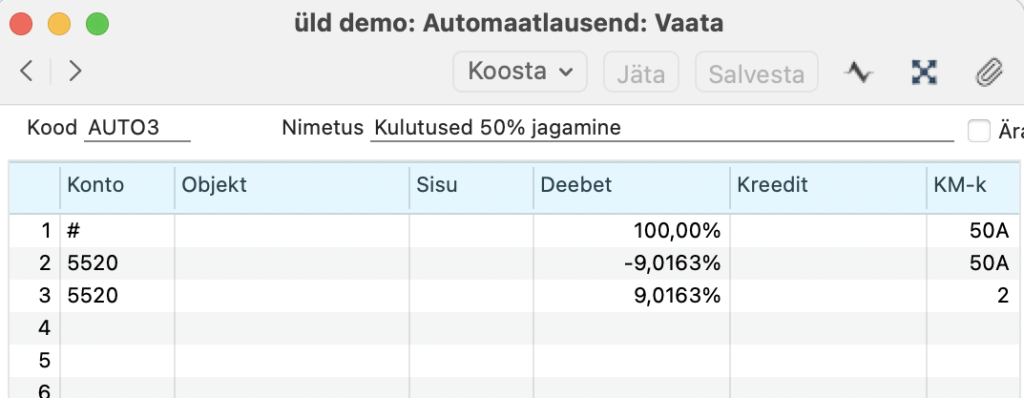Go to the previous record arrow
1024x398 pixels.
pyautogui.click(x=26, y=71)
